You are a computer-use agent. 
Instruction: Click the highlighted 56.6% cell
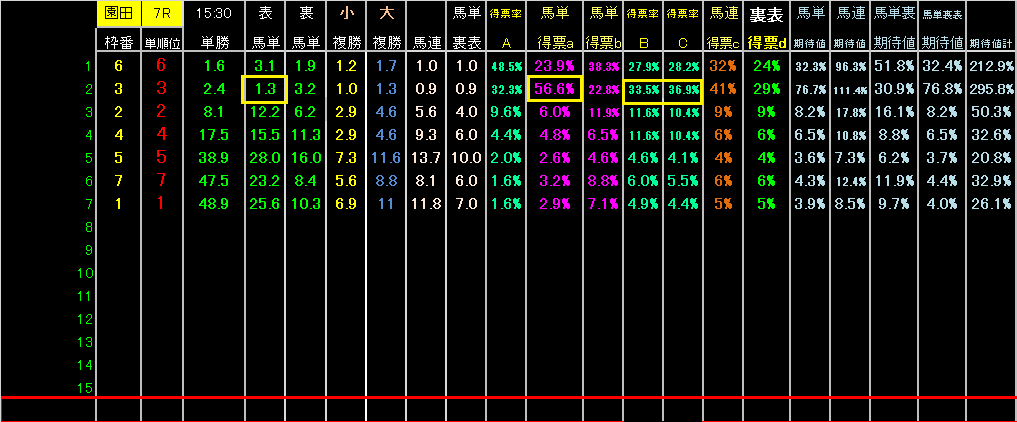pyautogui.click(x=555, y=89)
